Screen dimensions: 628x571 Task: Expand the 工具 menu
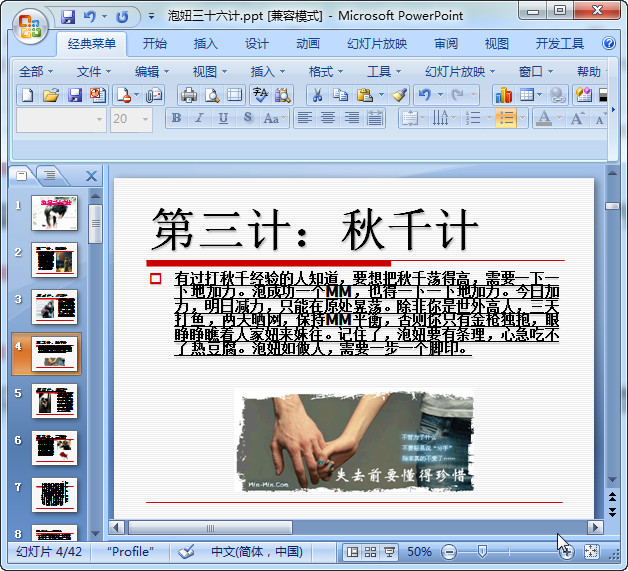[384, 72]
